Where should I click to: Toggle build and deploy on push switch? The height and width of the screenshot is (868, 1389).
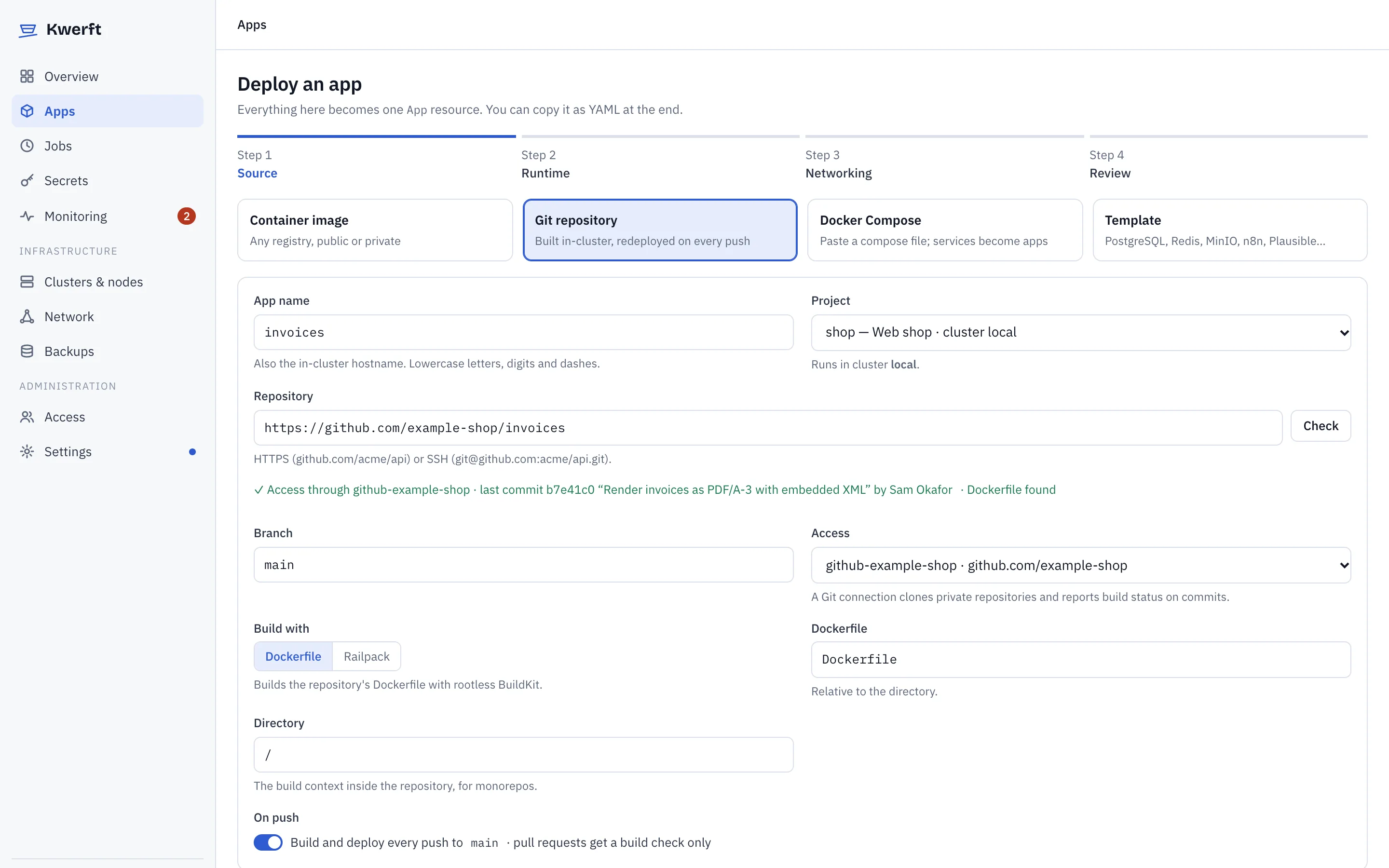tap(268, 842)
